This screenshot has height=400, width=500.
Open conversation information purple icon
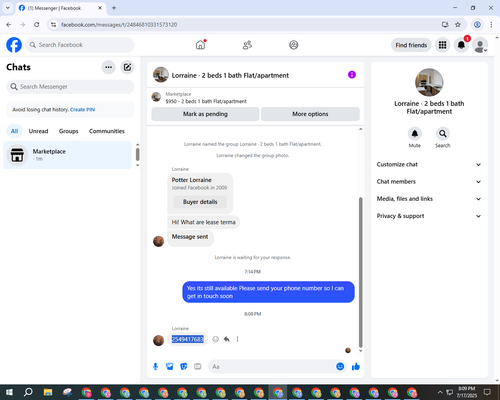(352, 75)
